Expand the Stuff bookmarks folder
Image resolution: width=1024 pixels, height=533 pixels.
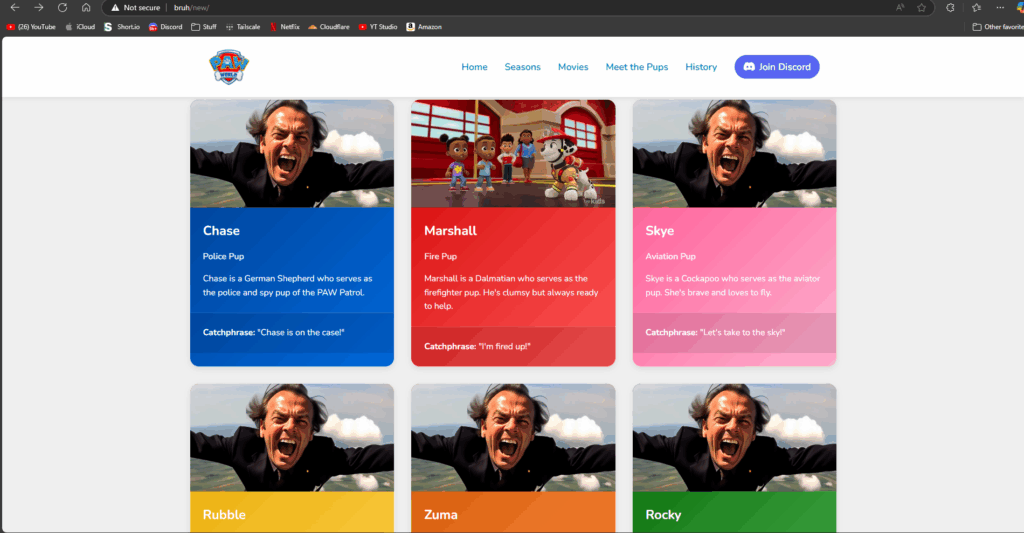(203, 27)
